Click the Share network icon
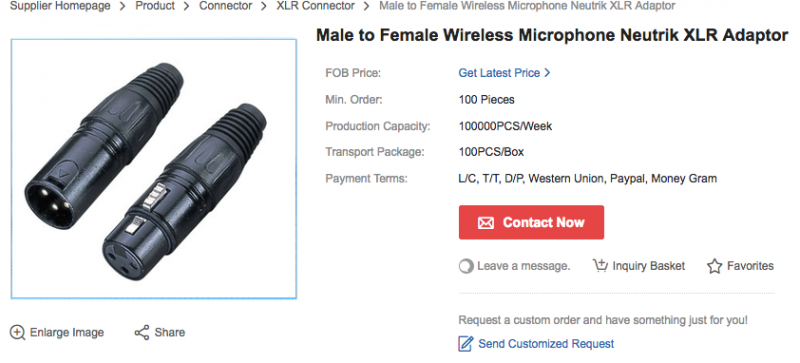This screenshot has width=800, height=363. (142, 333)
